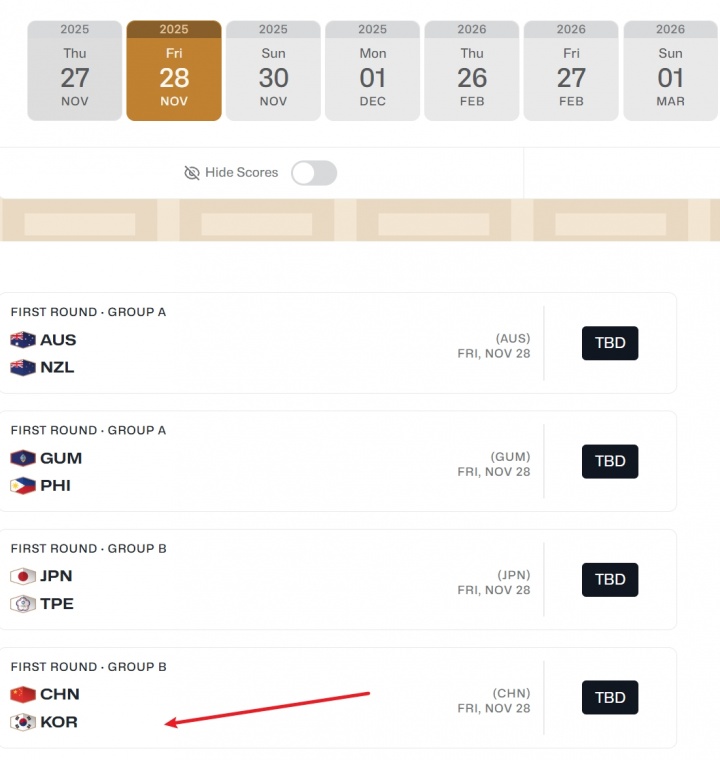Select the Sun 30 Nov date tab
This screenshot has height=760, width=720.
(x=273, y=72)
